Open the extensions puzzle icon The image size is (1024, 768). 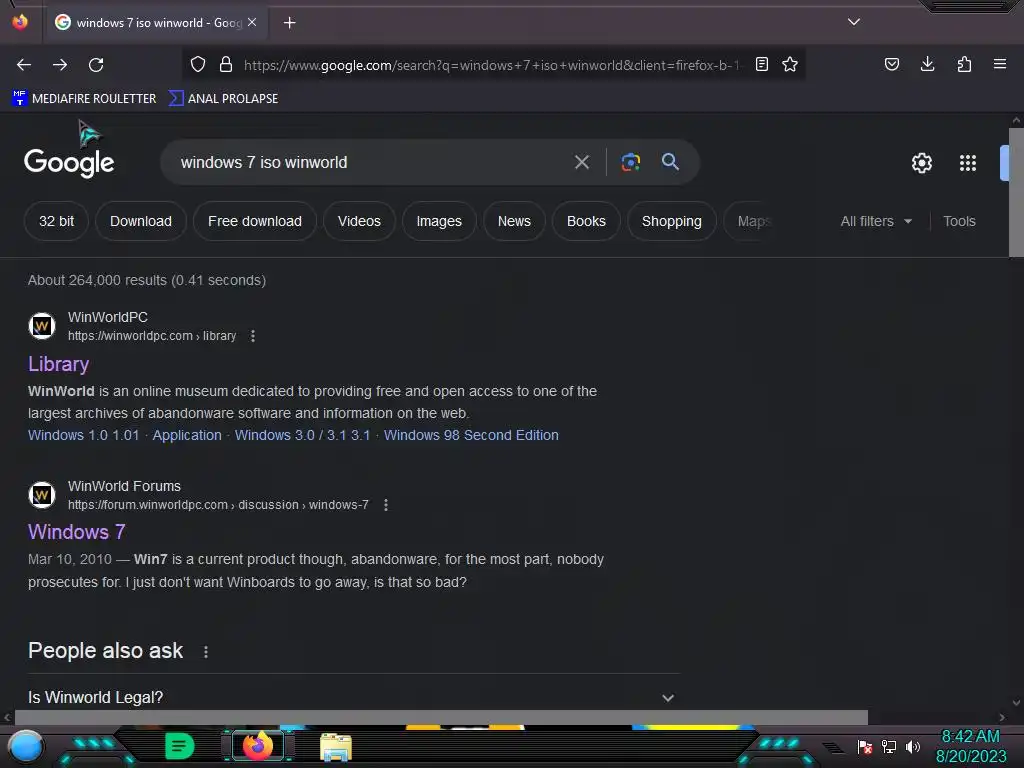pyautogui.click(x=964, y=65)
